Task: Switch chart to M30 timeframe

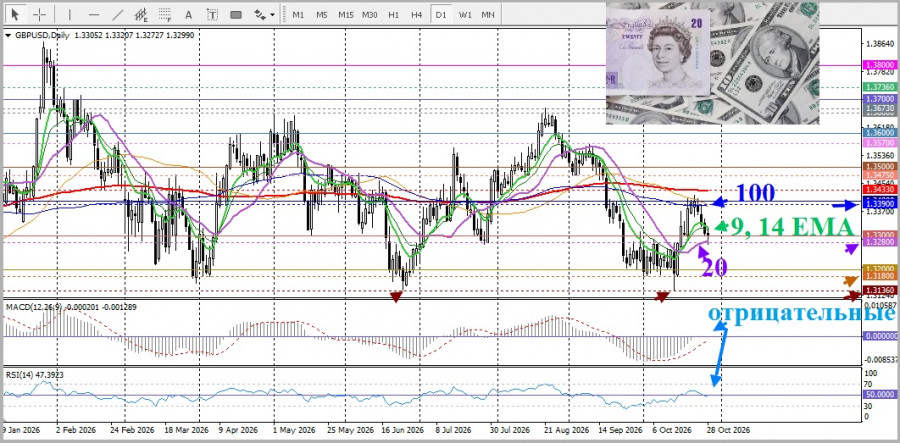Action: click(370, 14)
